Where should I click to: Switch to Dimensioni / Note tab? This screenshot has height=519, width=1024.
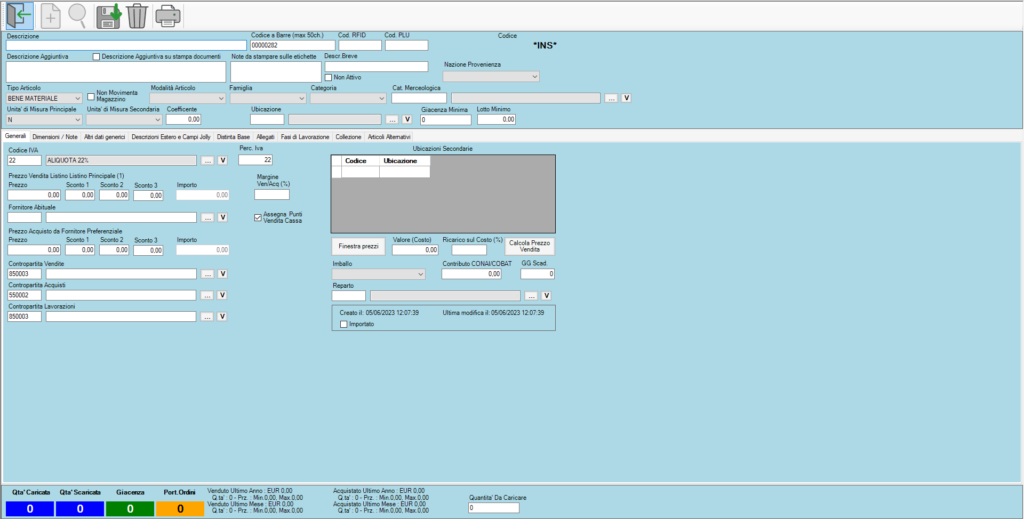pos(55,136)
